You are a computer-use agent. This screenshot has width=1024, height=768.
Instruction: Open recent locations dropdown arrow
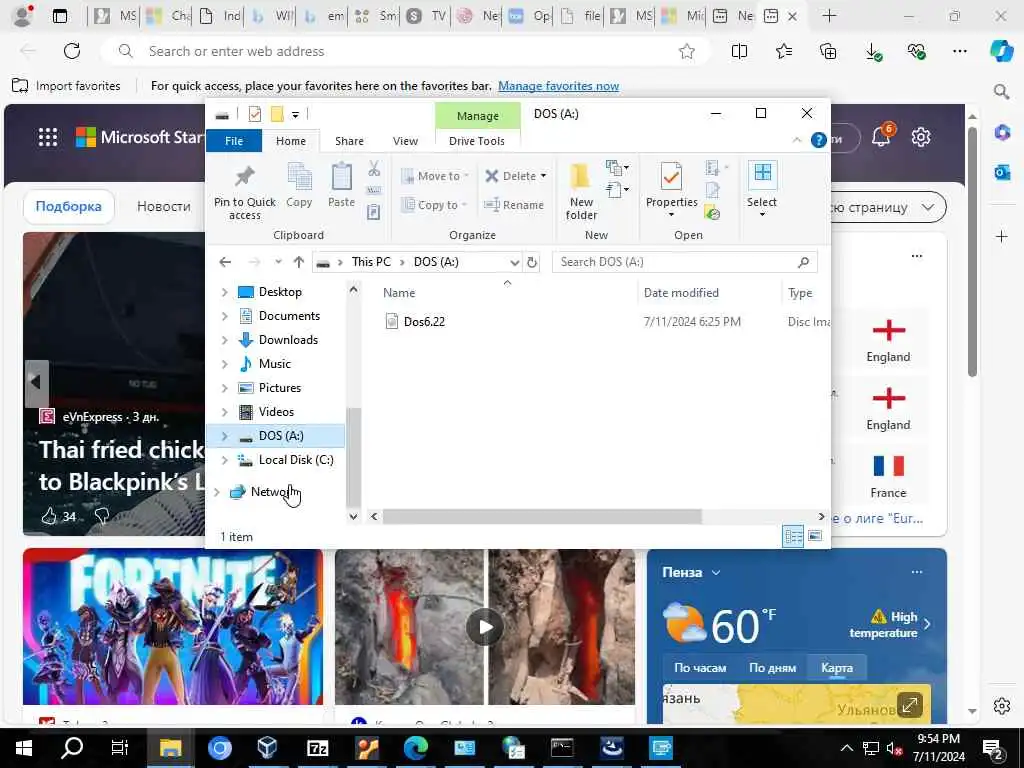click(278, 262)
